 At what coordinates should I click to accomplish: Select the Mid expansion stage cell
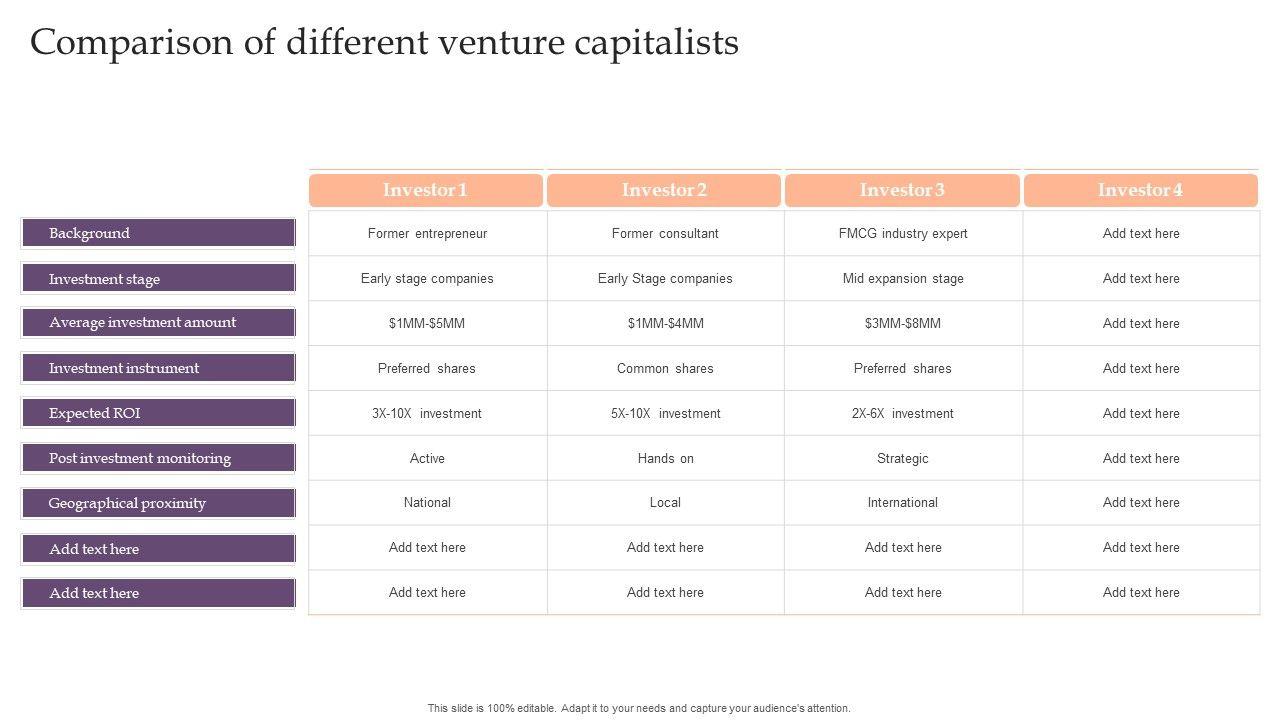[903, 279]
